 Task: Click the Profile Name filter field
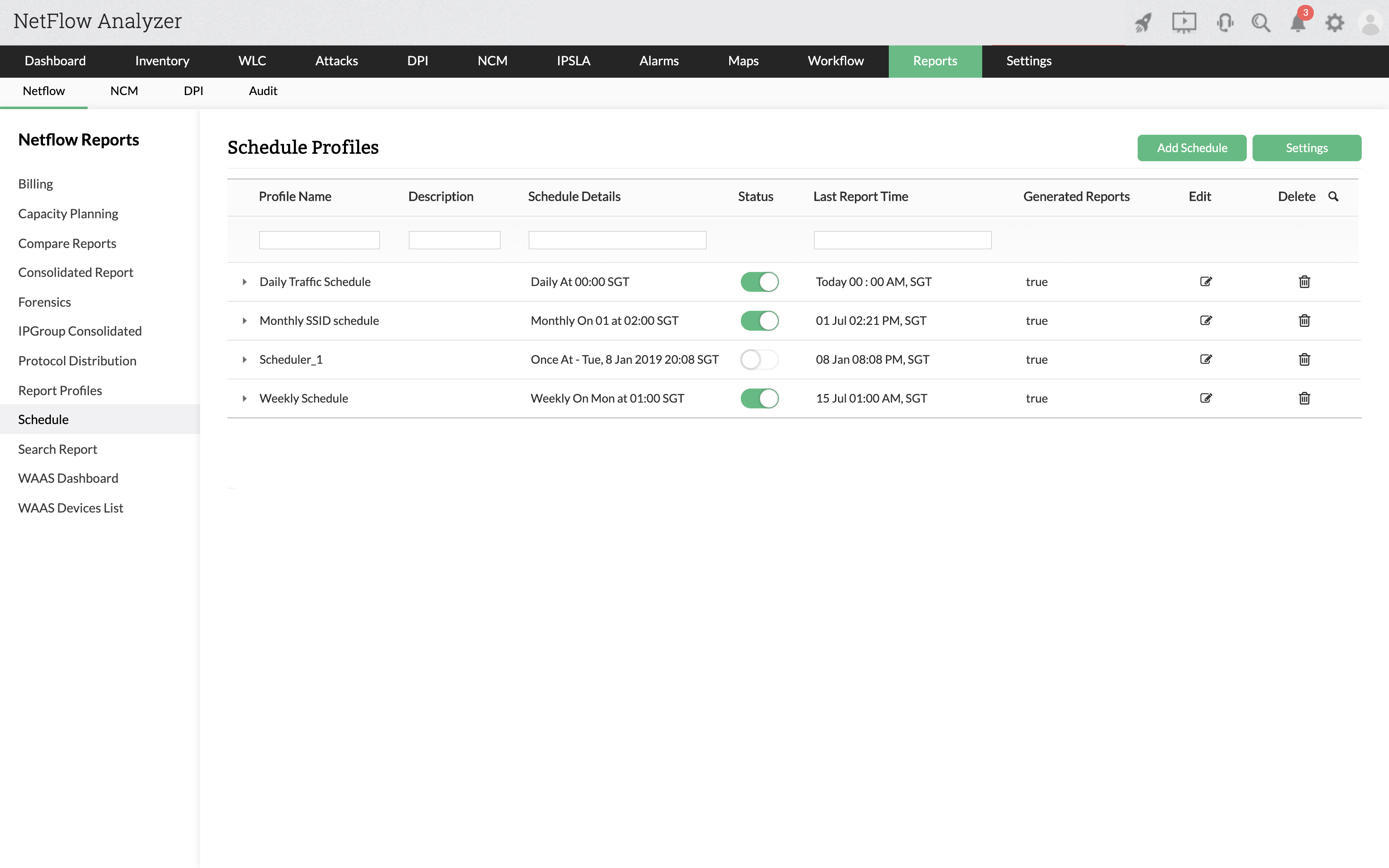tap(319, 240)
